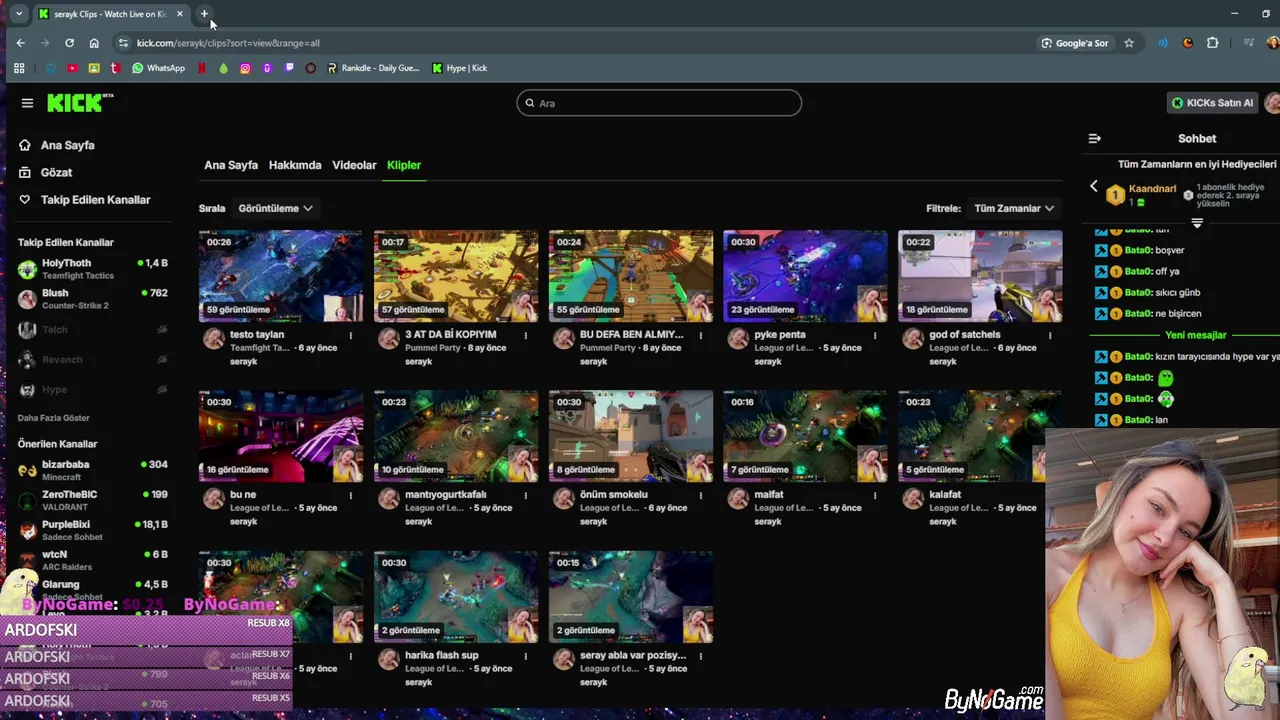Reload the page with the refresh icon
Screen dimensions: 1280x720
tap(69, 43)
